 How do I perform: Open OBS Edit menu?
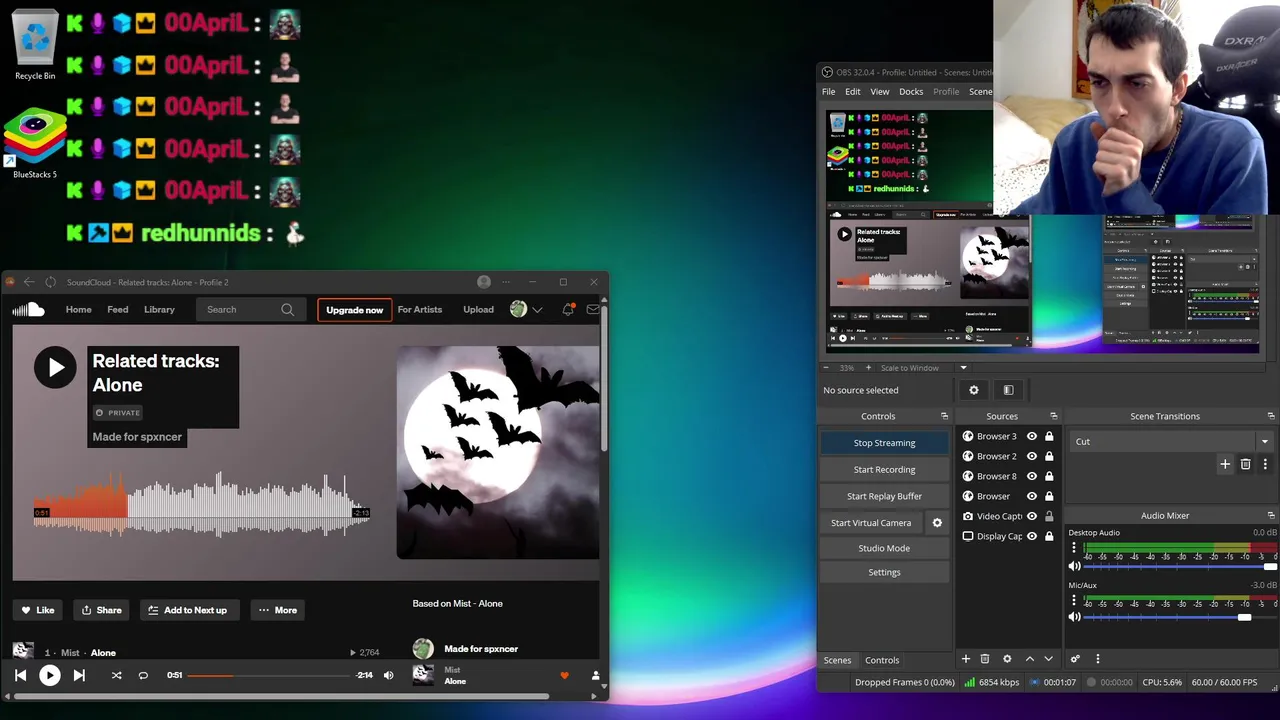click(852, 91)
